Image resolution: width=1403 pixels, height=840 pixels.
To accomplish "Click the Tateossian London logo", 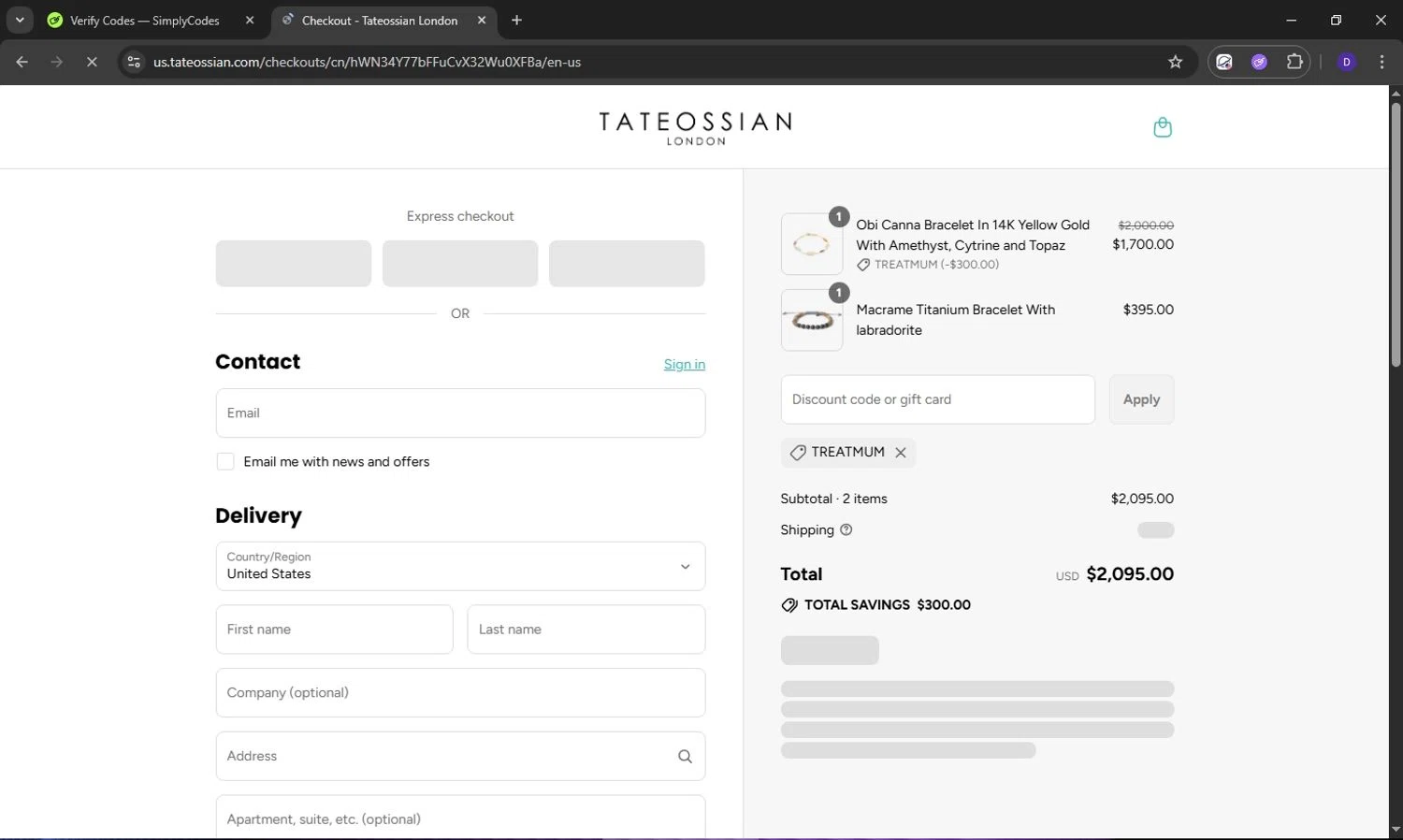I will point(695,128).
